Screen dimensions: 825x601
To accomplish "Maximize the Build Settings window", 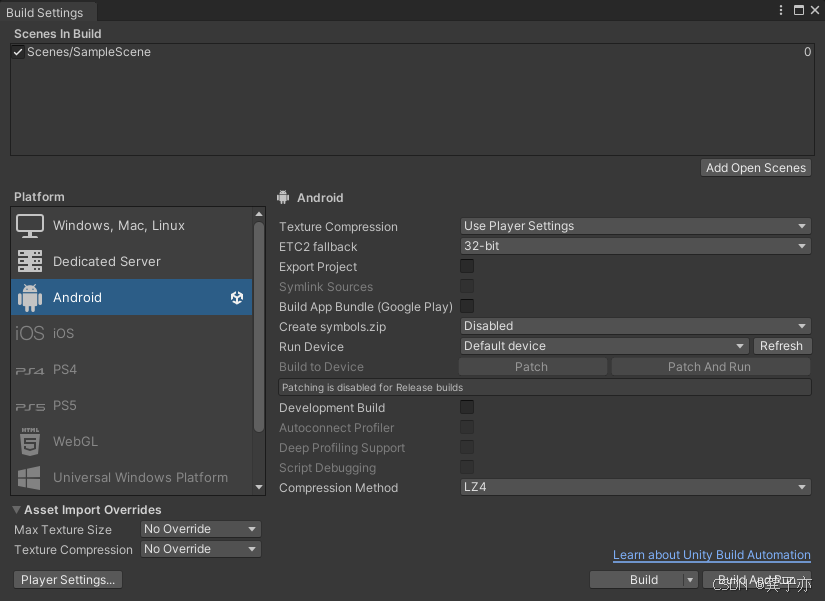I will [799, 10].
